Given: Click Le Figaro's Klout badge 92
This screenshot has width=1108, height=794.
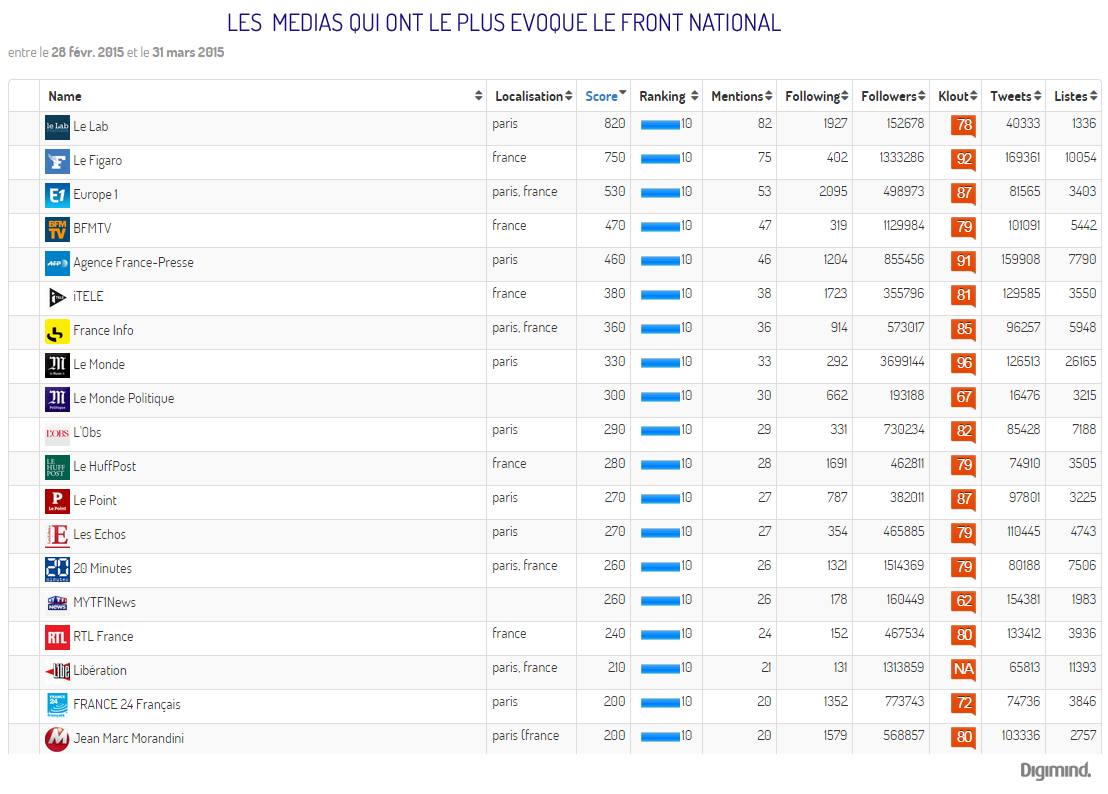Looking at the screenshot, I should pyautogui.click(x=964, y=160).
